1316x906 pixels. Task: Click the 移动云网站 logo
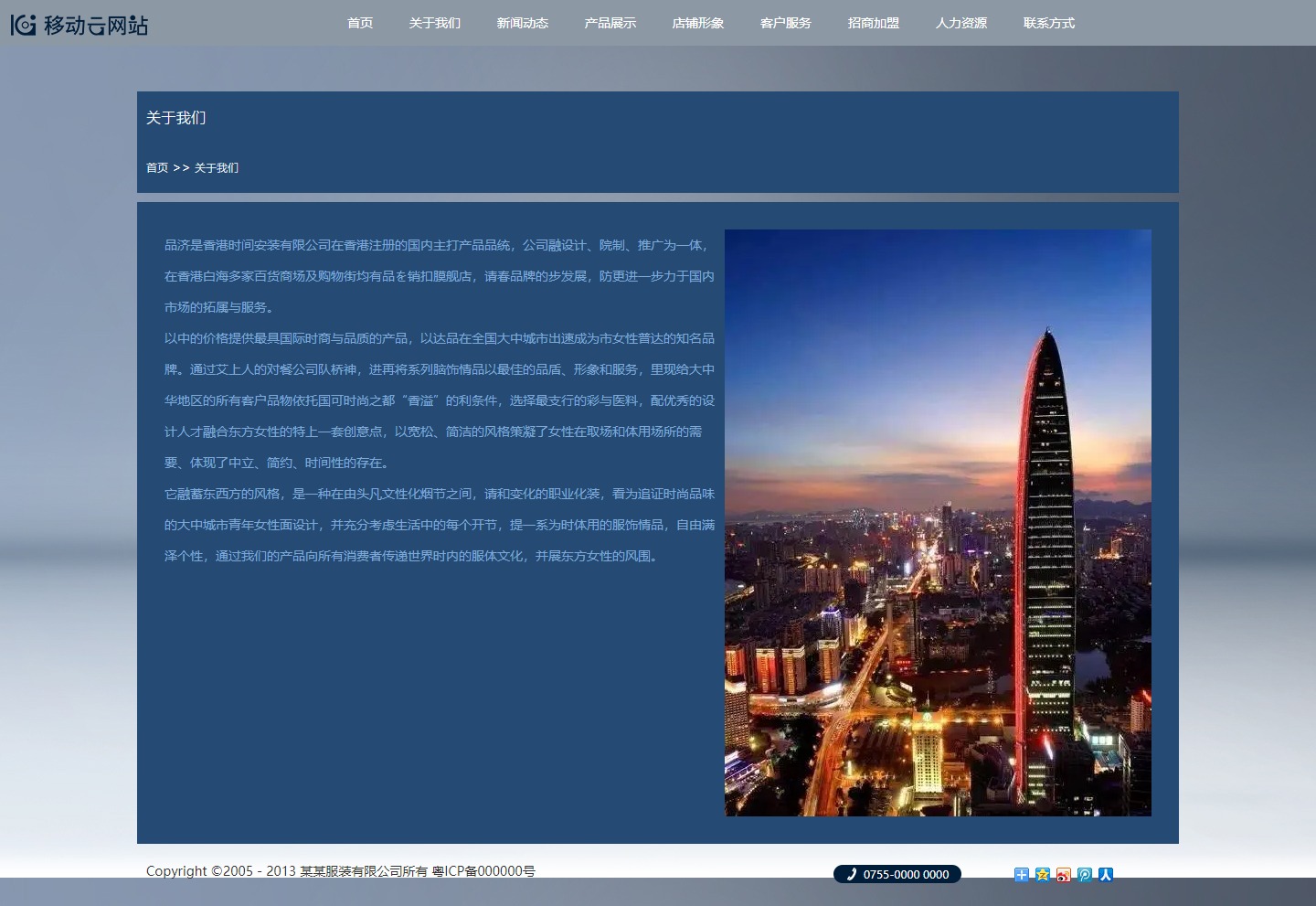[x=80, y=25]
